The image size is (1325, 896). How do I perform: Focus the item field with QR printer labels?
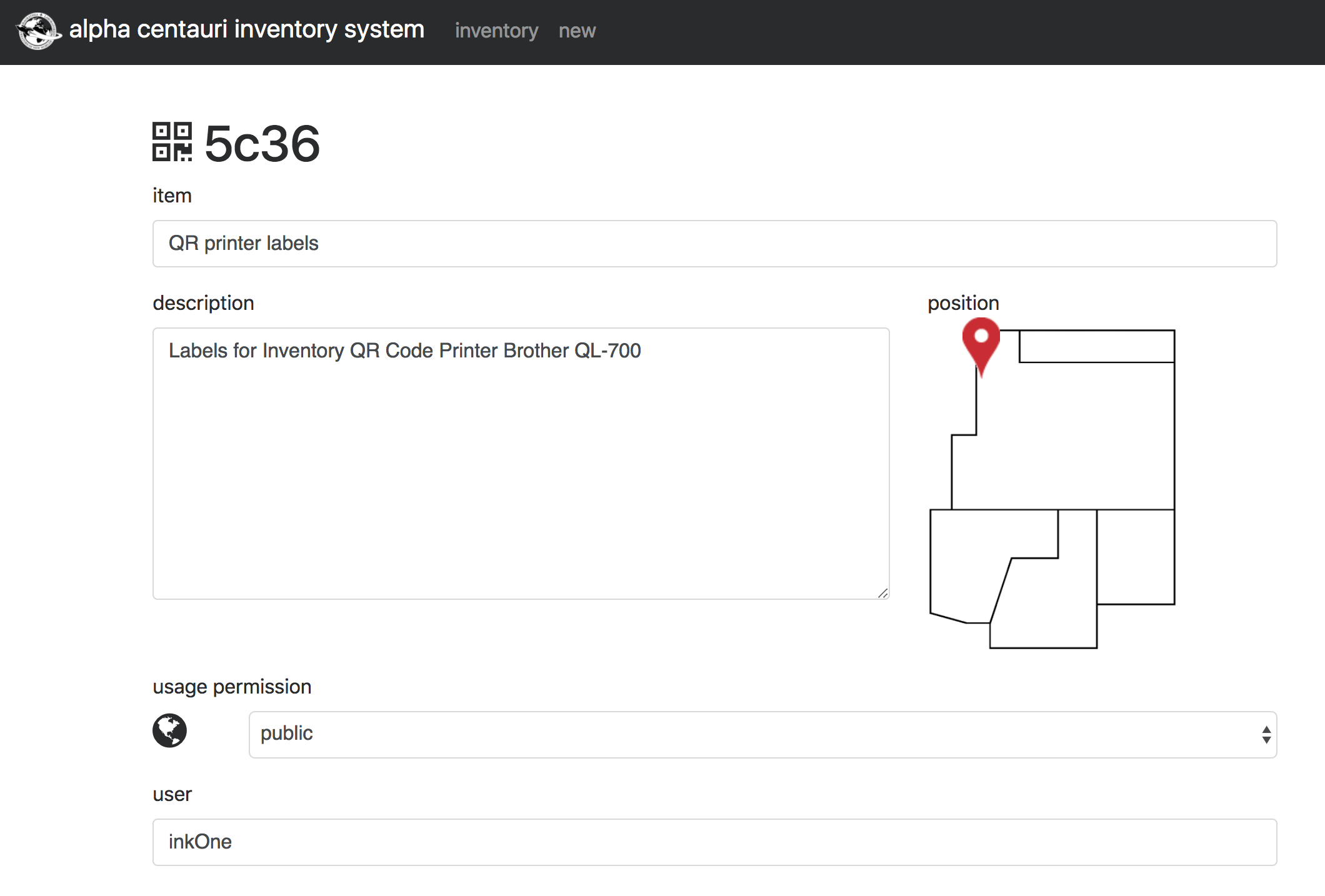pos(714,244)
